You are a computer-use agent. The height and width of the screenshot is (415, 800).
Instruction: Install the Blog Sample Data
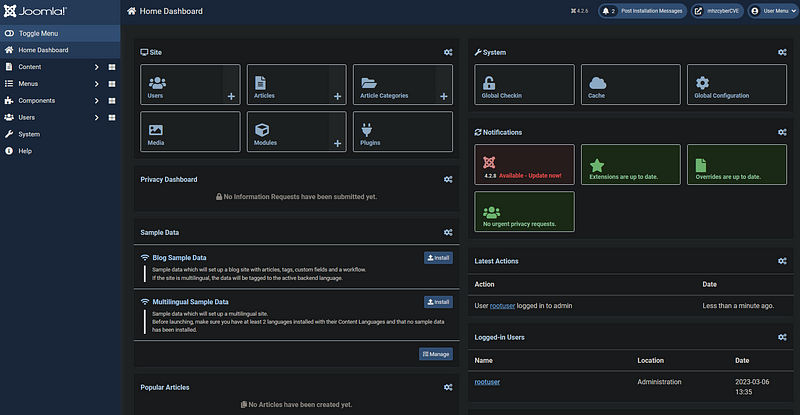pos(438,258)
